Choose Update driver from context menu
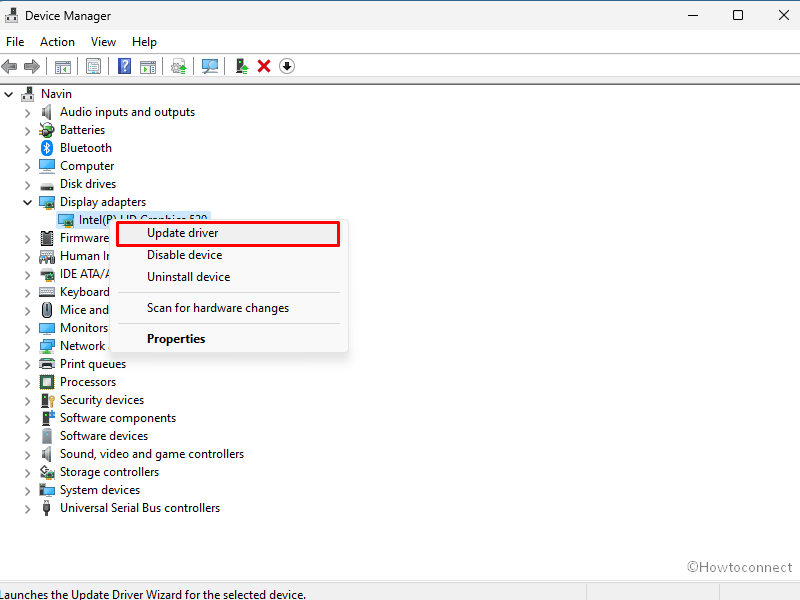This screenshot has height=600, width=800. pos(228,233)
